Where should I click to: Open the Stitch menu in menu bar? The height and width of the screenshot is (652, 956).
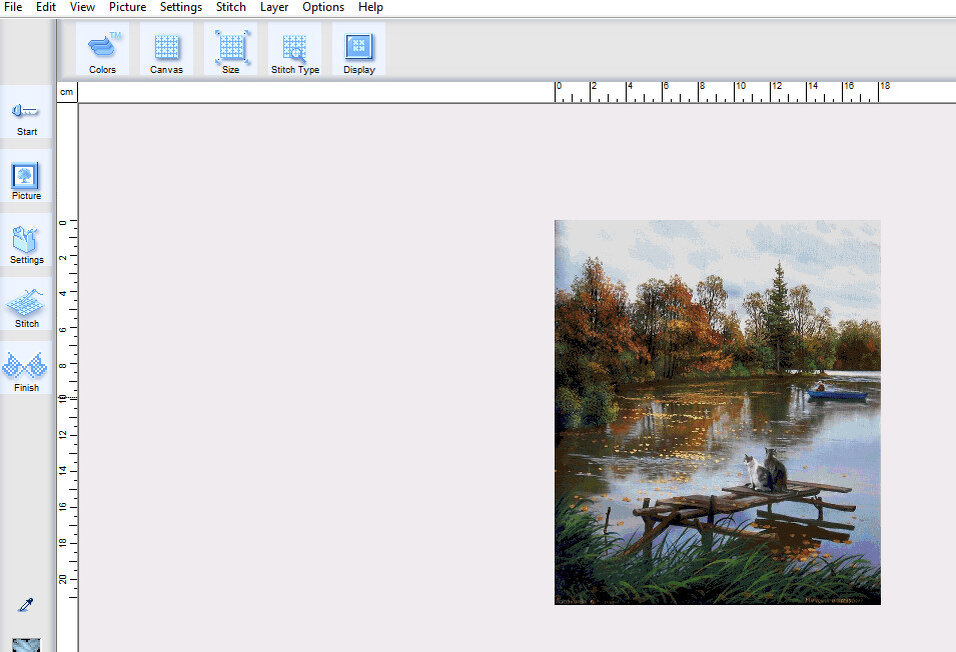[231, 7]
